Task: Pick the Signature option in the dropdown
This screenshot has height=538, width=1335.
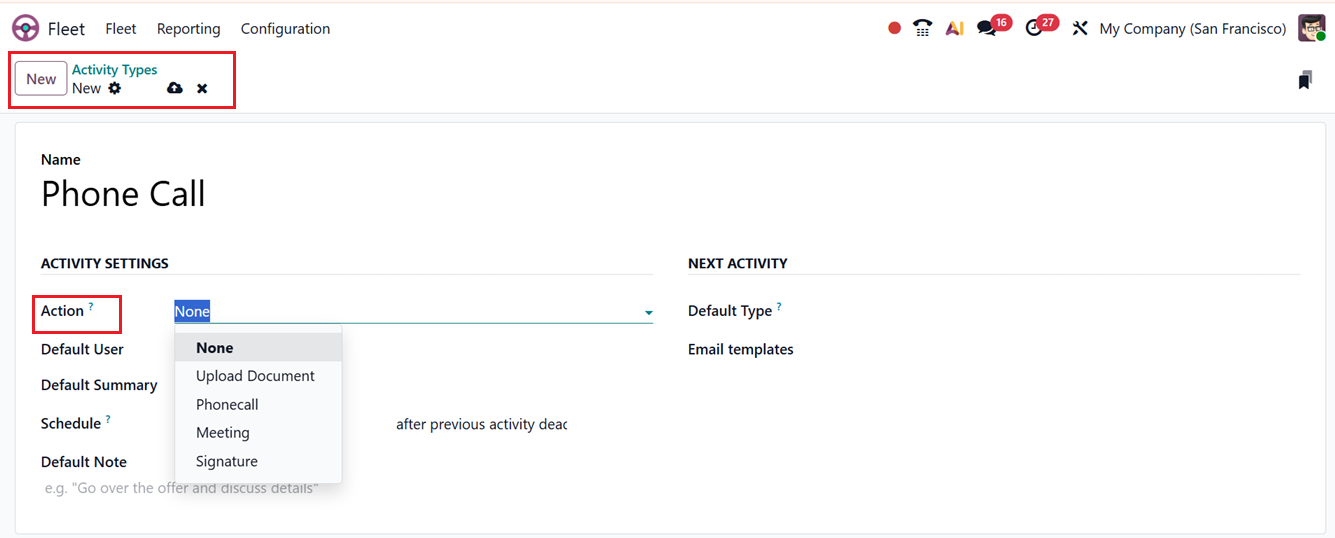Action: click(227, 461)
